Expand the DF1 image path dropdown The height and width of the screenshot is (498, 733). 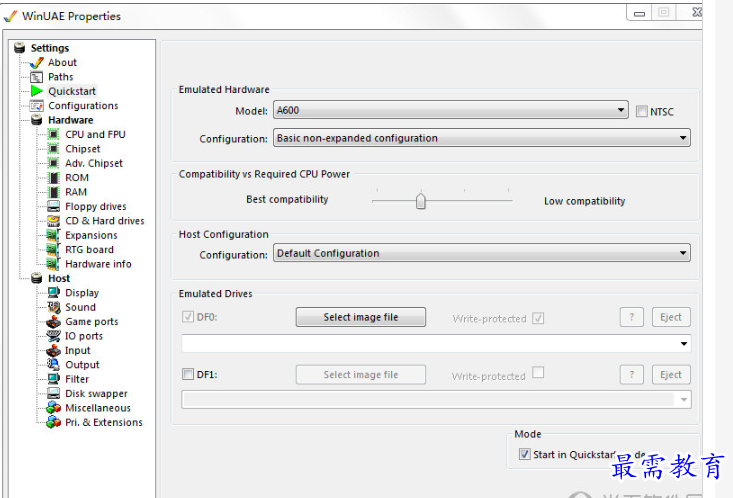point(683,400)
